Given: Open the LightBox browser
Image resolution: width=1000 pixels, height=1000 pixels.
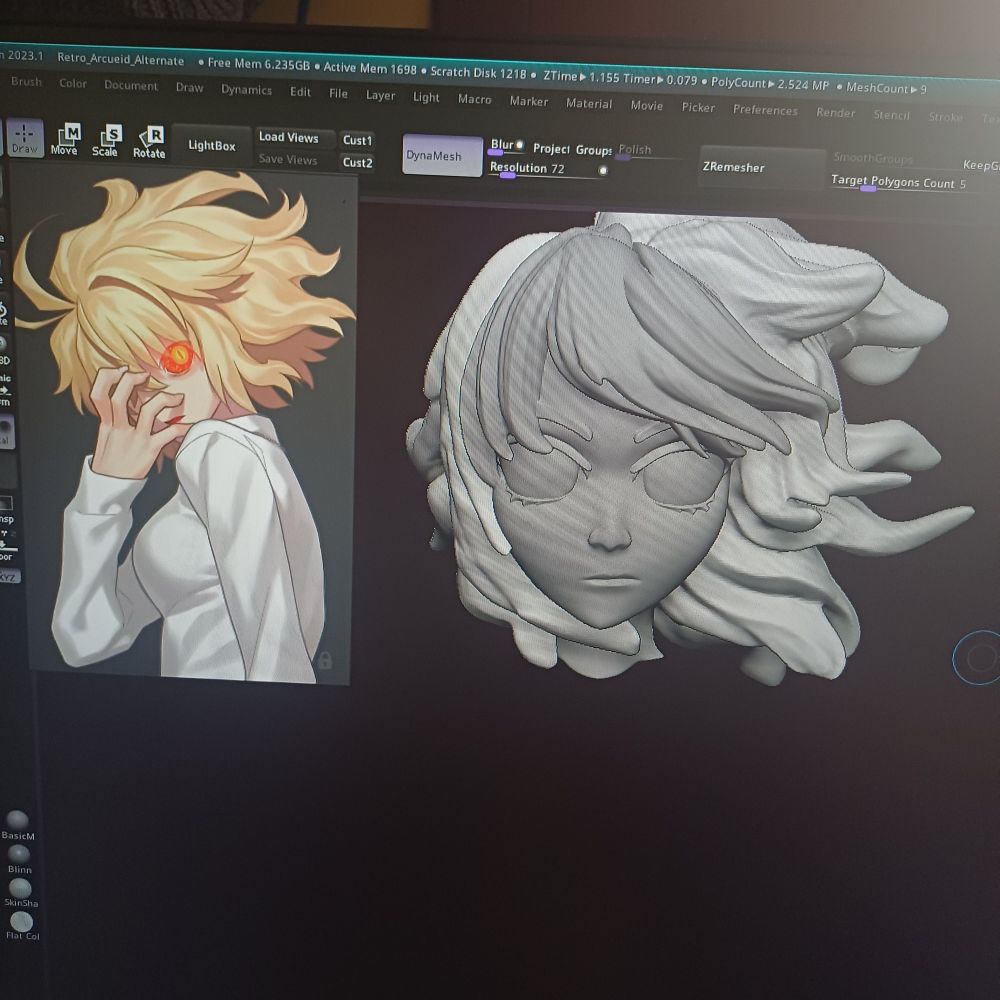Looking at the screenshot, I should point(212,146).
